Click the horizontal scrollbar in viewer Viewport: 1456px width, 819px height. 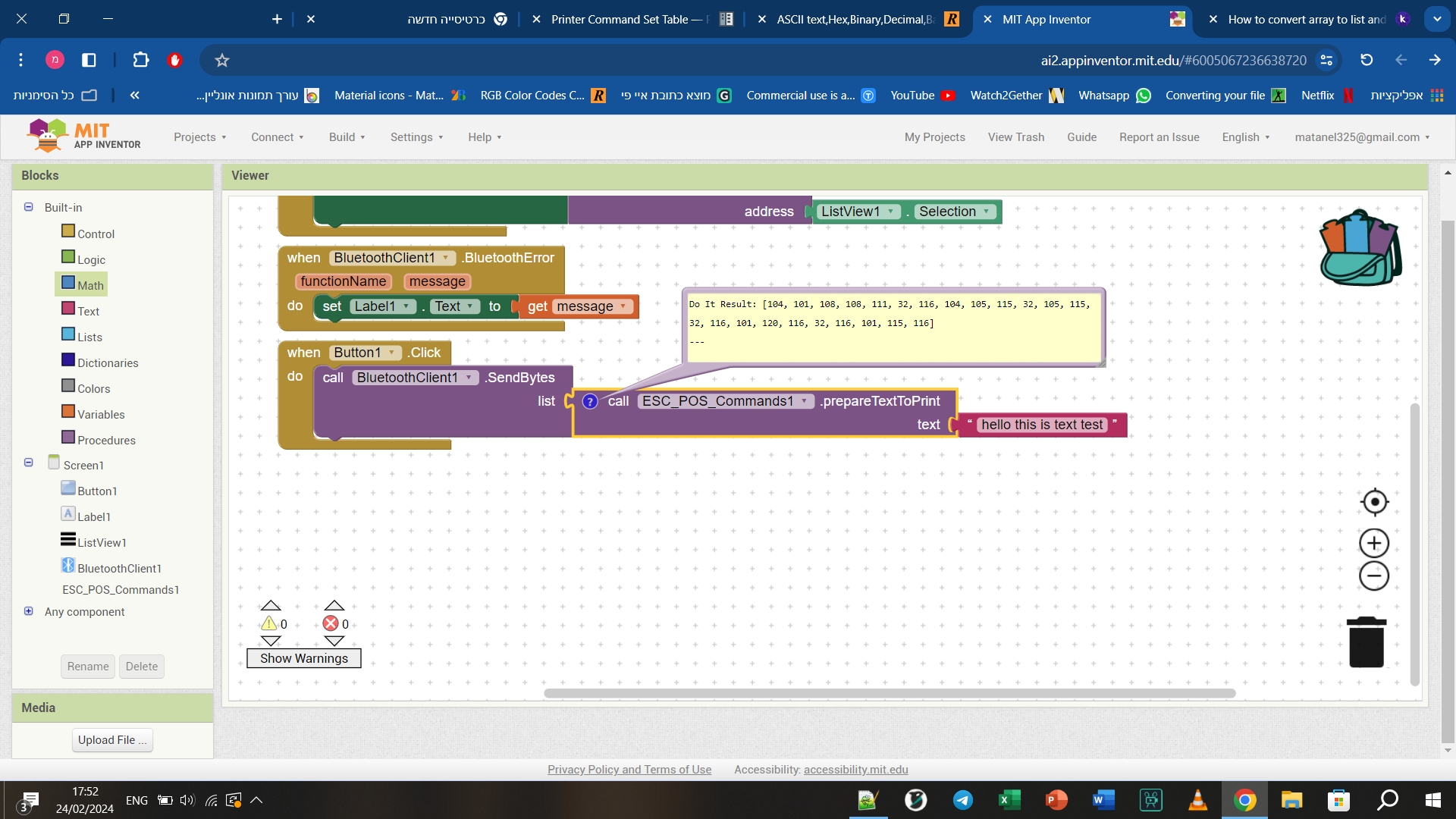(889, 693)
